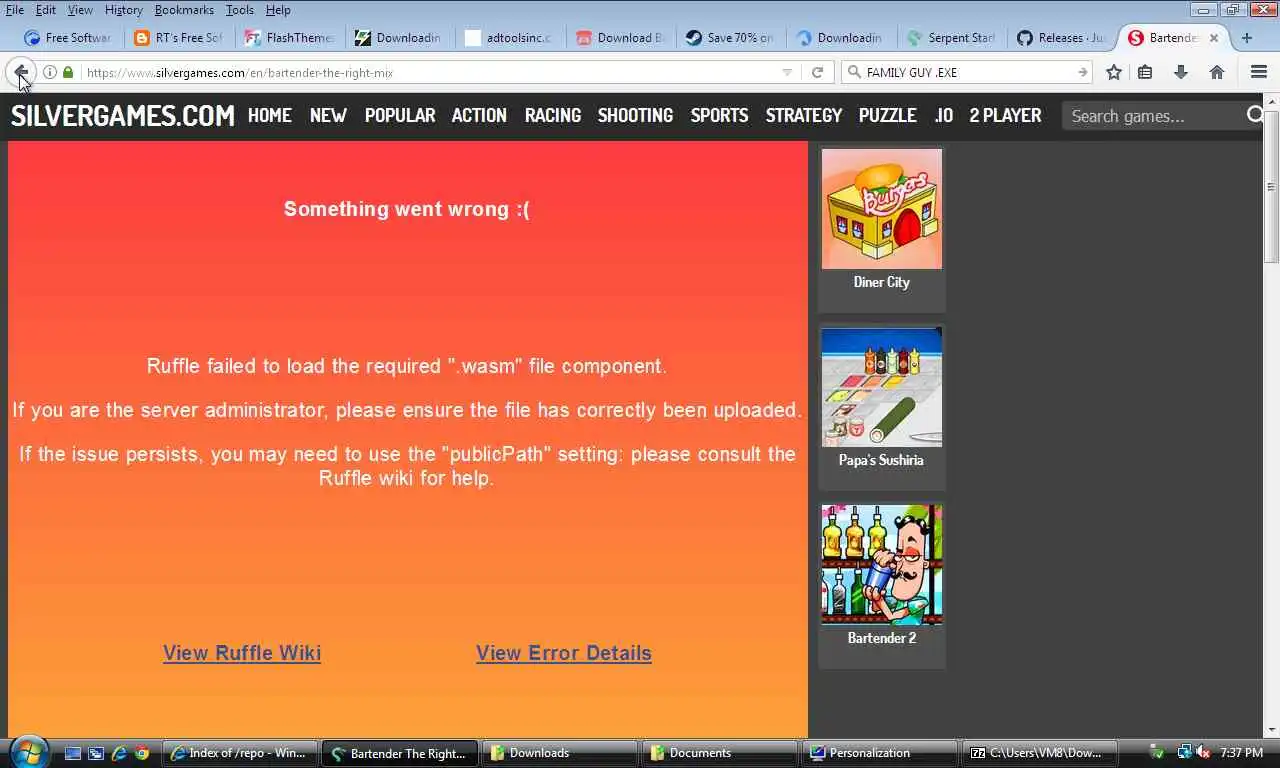
Task: Launch Internet Explorer from quick launch
Action: 119,753
